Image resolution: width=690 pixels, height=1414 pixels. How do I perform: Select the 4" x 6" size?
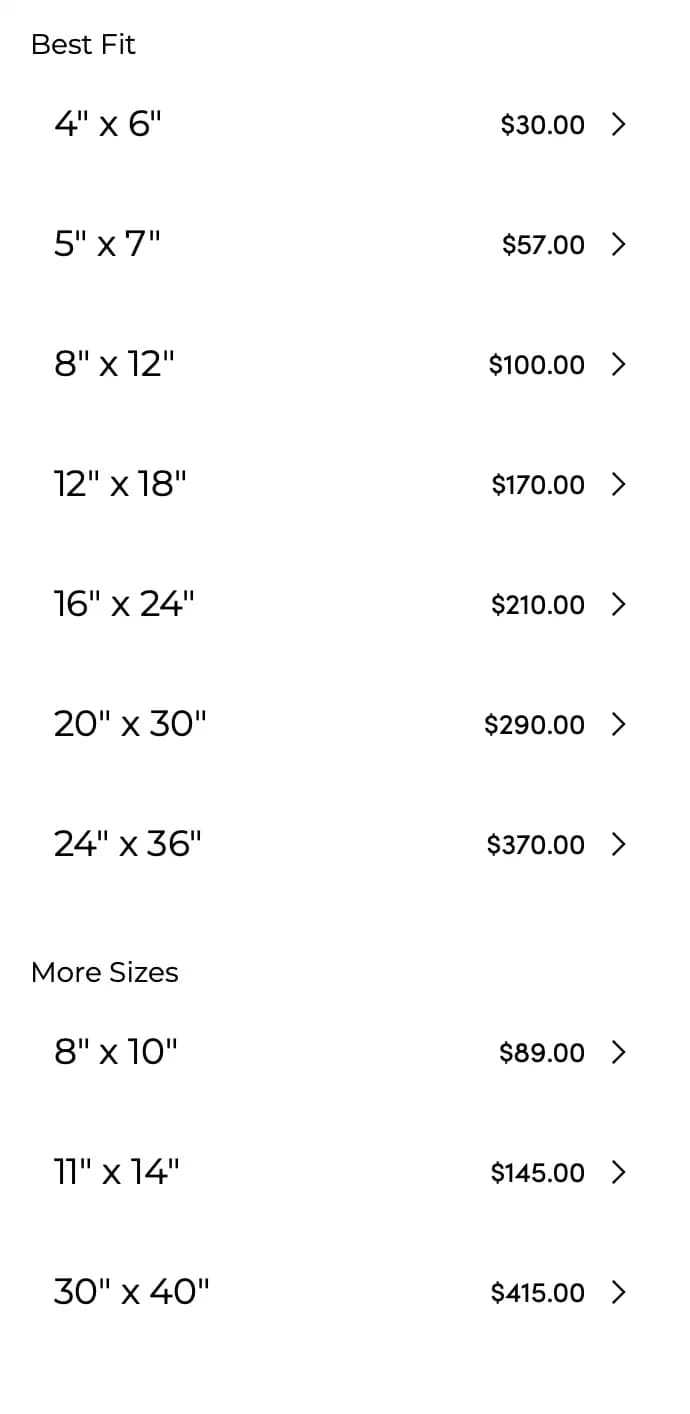(107, 124)
